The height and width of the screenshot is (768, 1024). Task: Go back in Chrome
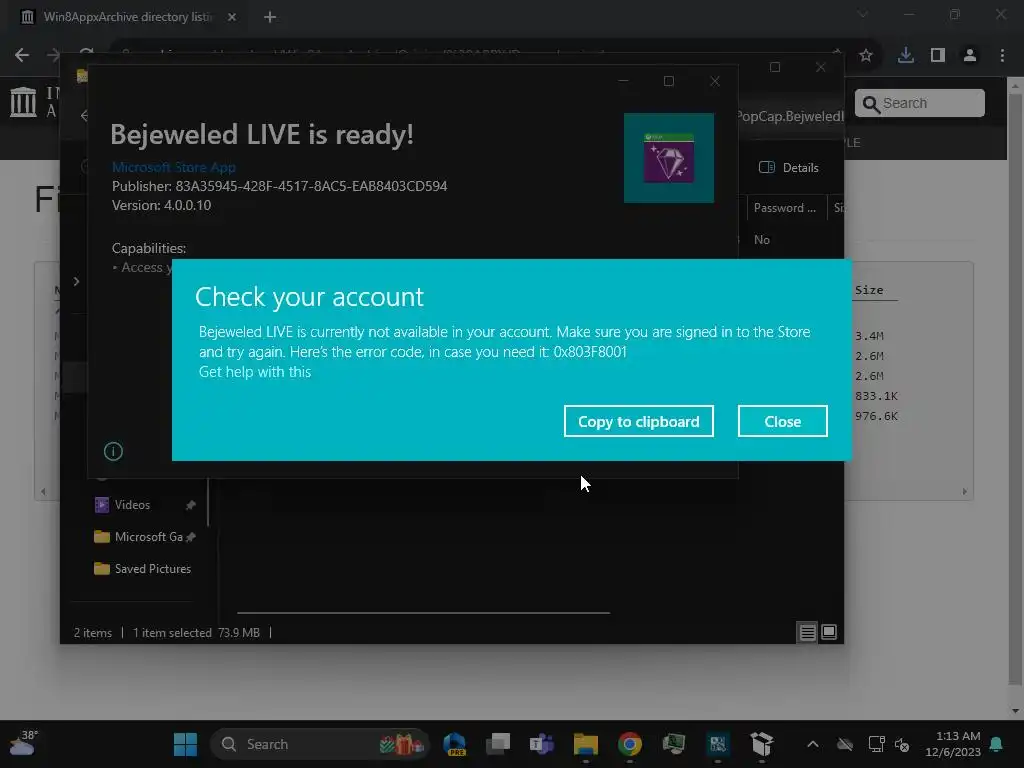click(22, 56)
